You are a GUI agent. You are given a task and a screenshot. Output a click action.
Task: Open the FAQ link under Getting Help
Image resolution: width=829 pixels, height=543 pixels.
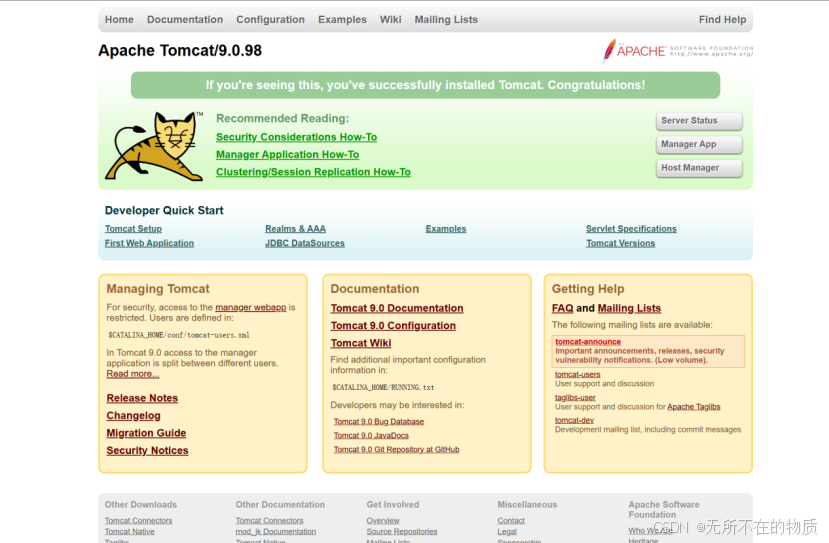(563, 308)
